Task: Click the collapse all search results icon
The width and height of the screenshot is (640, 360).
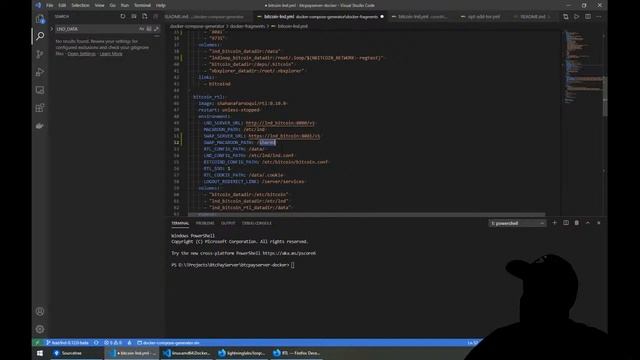Action: tap(156, 16)
